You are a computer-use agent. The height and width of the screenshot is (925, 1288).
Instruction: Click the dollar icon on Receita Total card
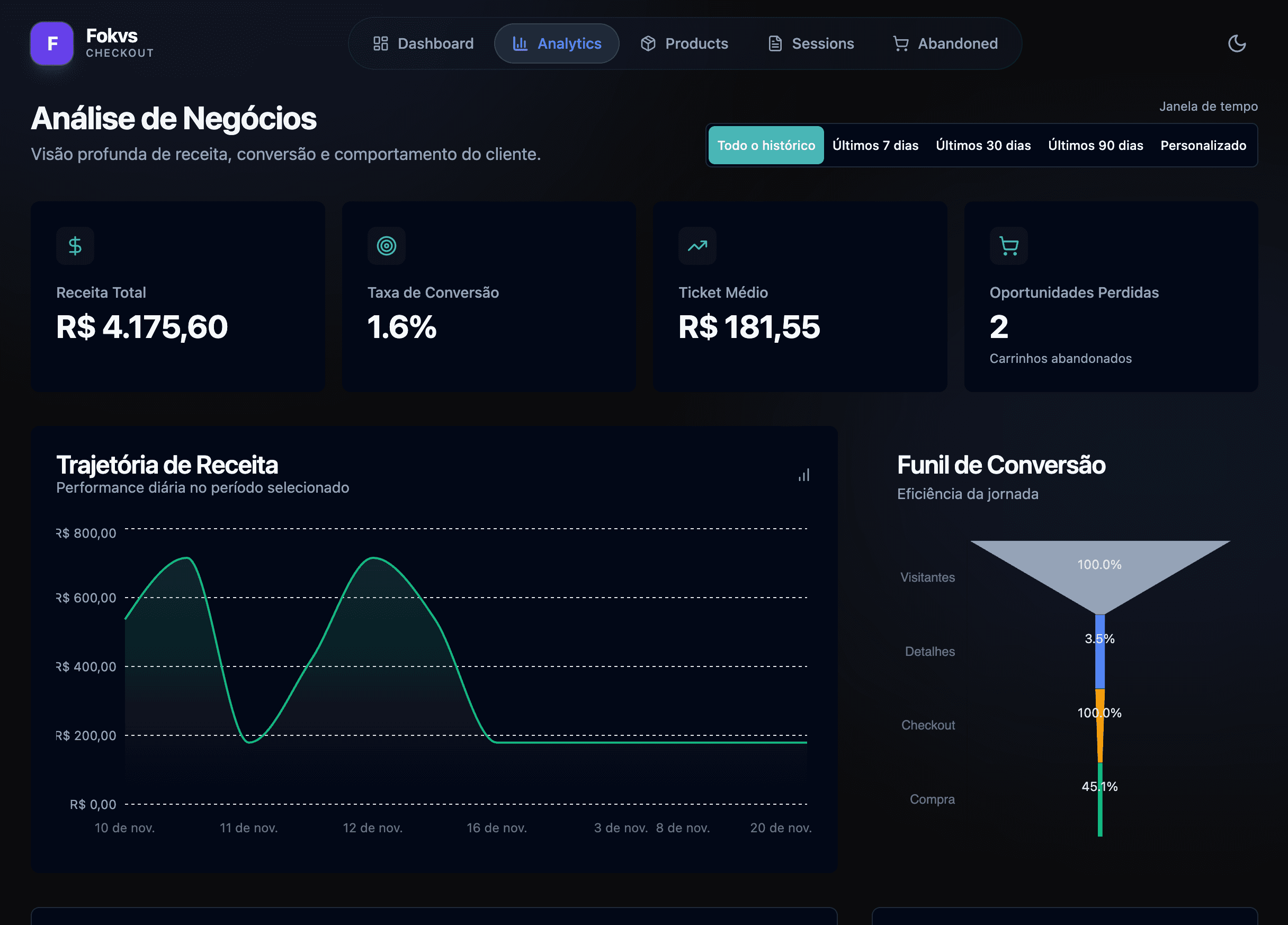(75, 245)
